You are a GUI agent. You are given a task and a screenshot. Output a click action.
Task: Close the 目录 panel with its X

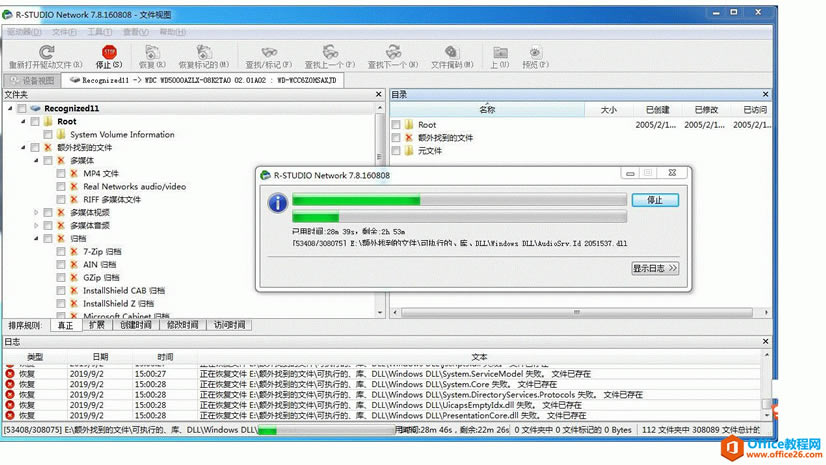[x=765, y=94]
